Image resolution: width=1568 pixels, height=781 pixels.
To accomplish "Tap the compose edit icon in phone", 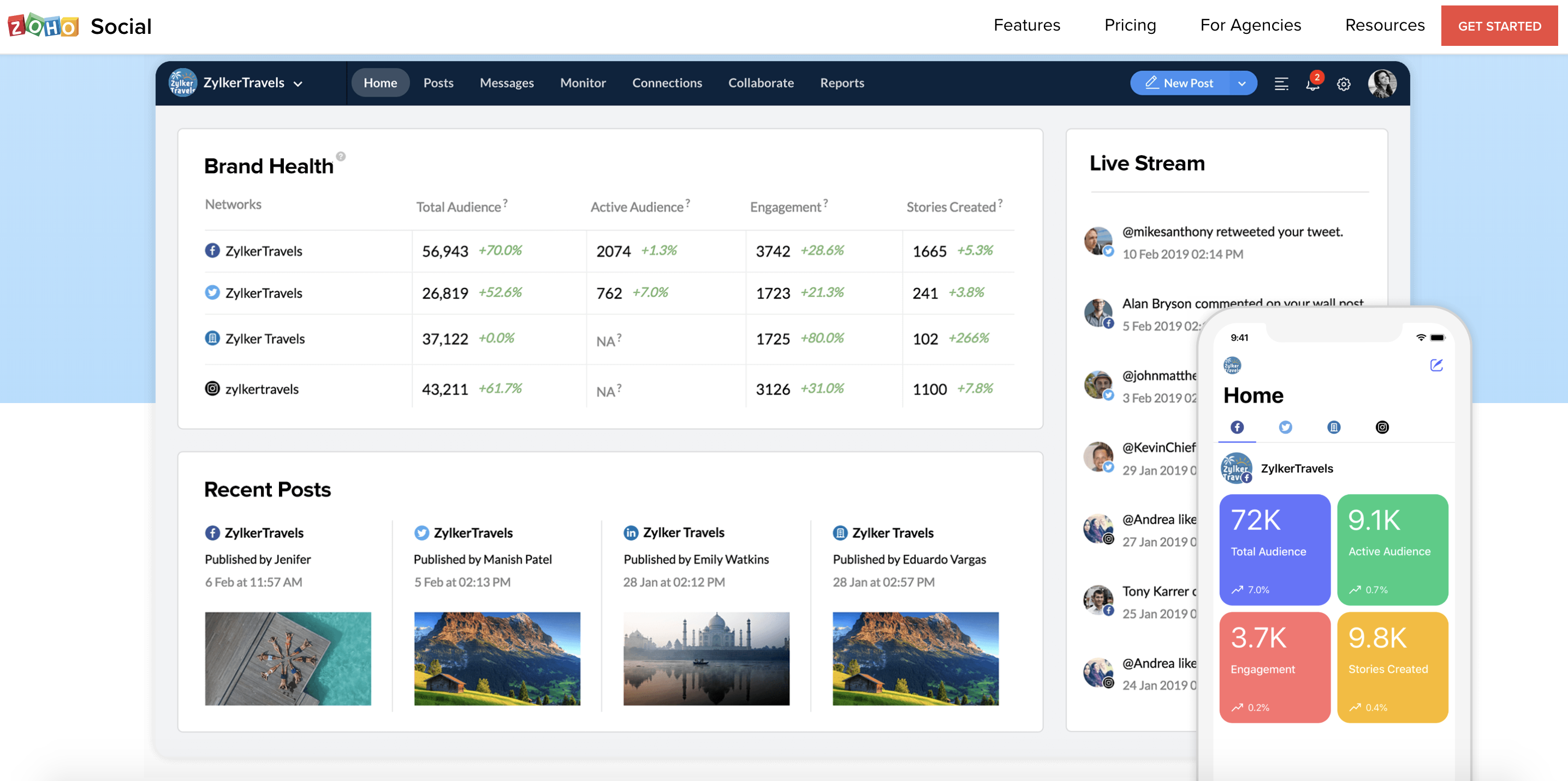I will tap(1436, 365).
